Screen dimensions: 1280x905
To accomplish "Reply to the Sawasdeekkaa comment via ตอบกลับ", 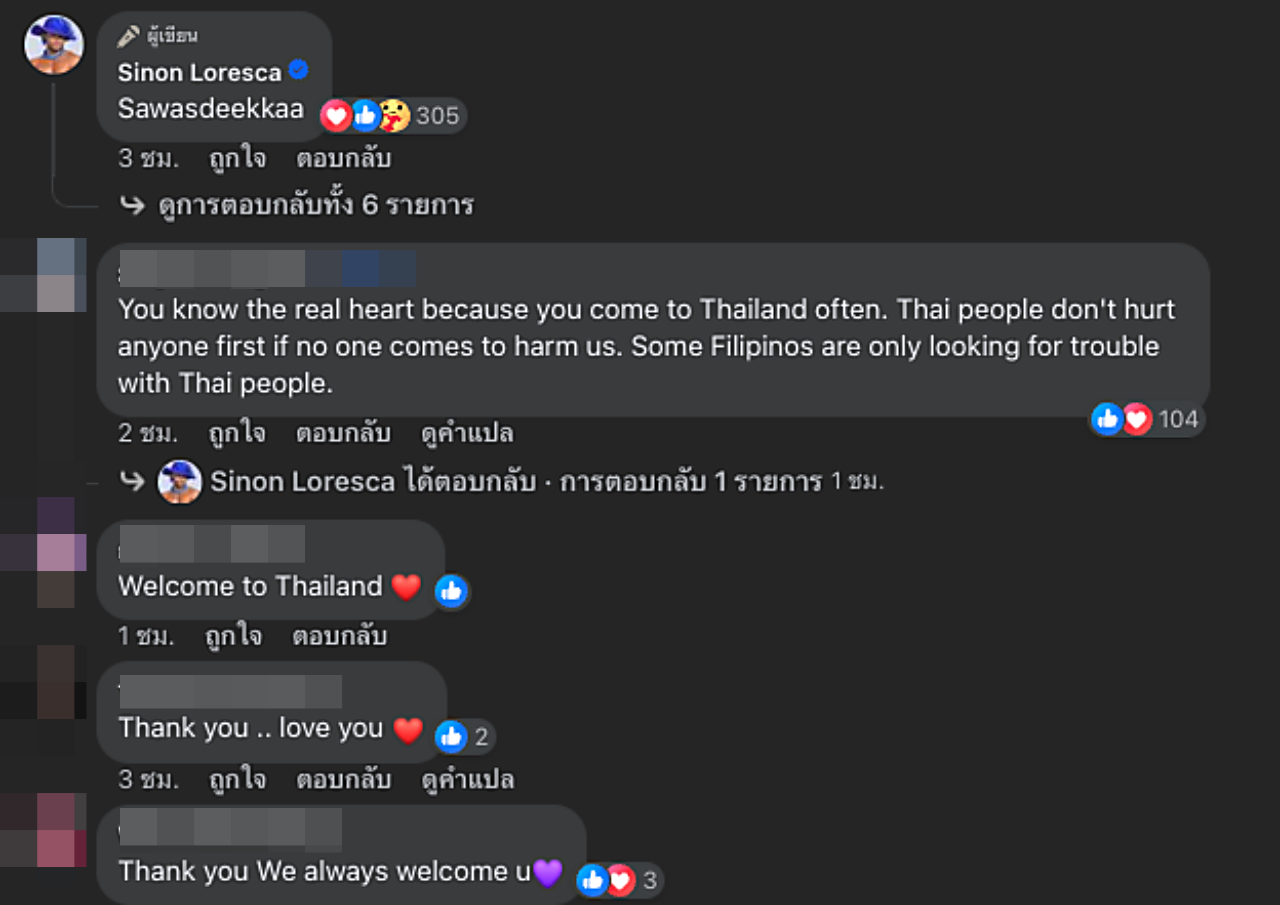I will 343,158.
